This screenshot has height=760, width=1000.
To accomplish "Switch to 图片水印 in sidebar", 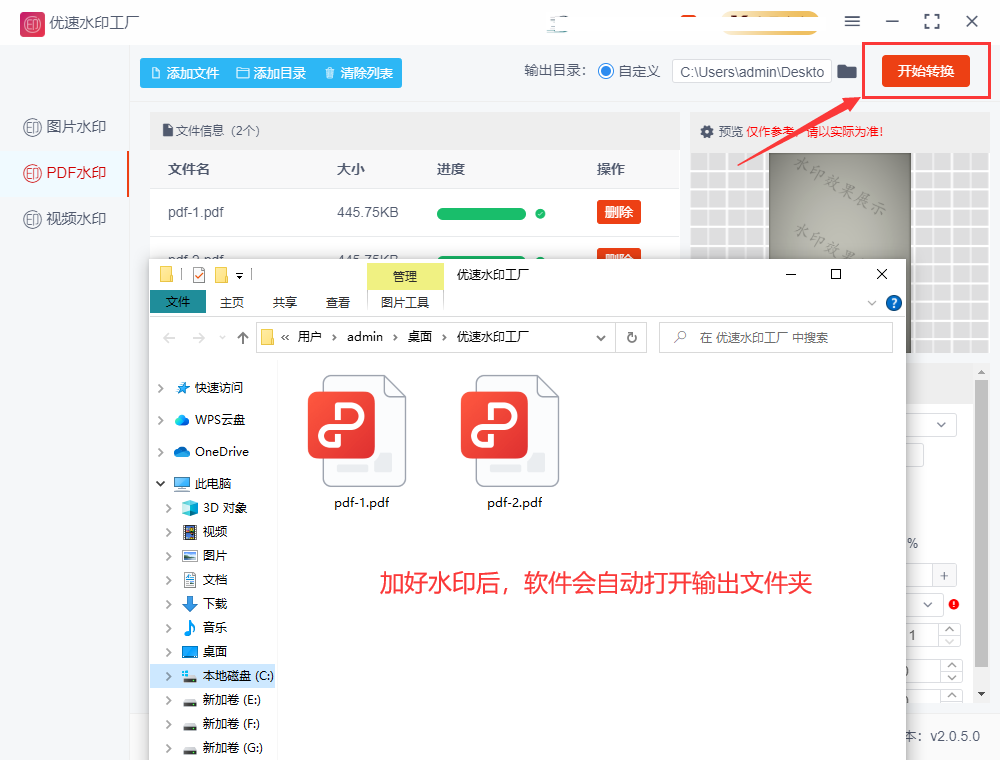I will [x=64, y=127].
